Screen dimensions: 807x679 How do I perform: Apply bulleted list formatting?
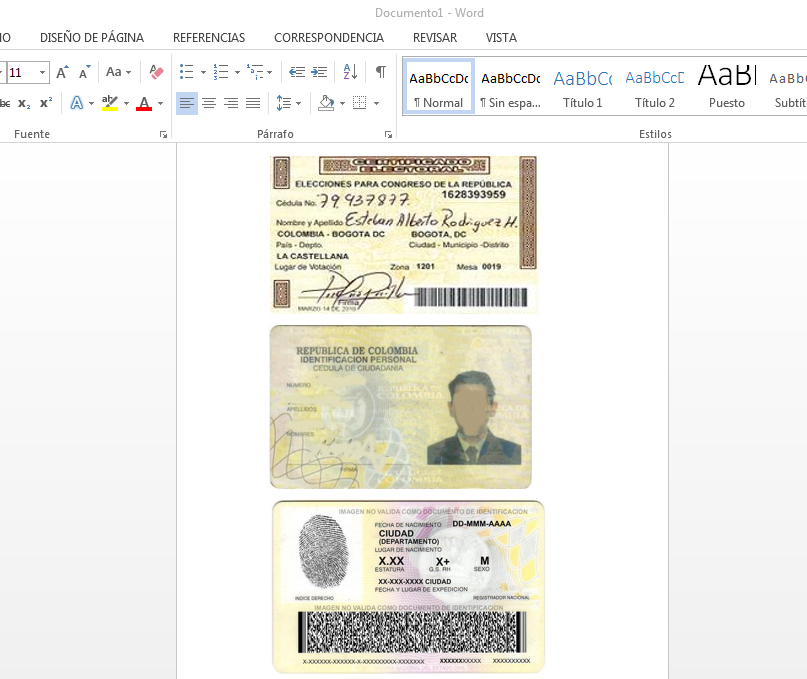point(186,72)
